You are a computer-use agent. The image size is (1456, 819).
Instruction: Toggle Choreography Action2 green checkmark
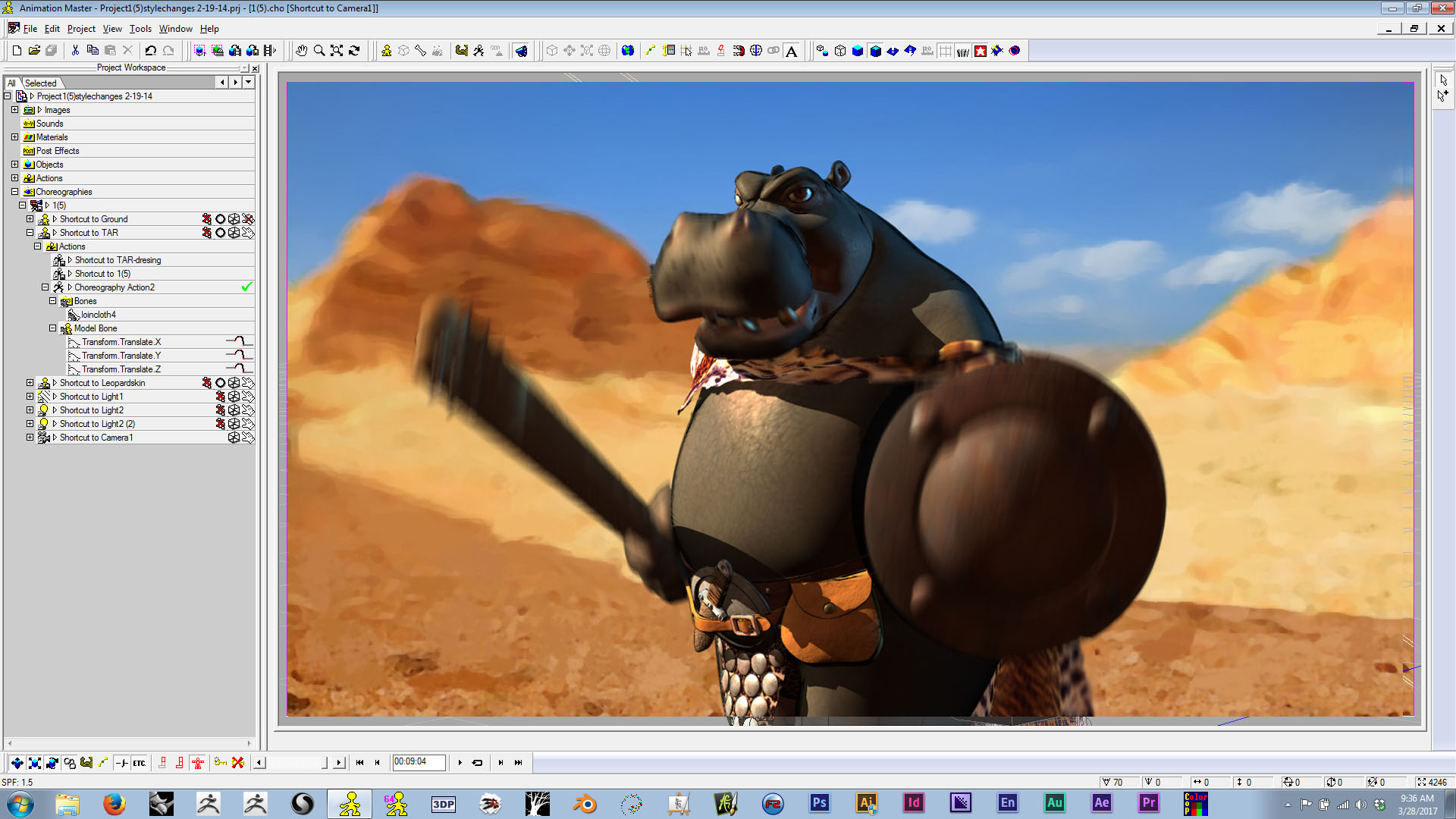pos(246,287)
